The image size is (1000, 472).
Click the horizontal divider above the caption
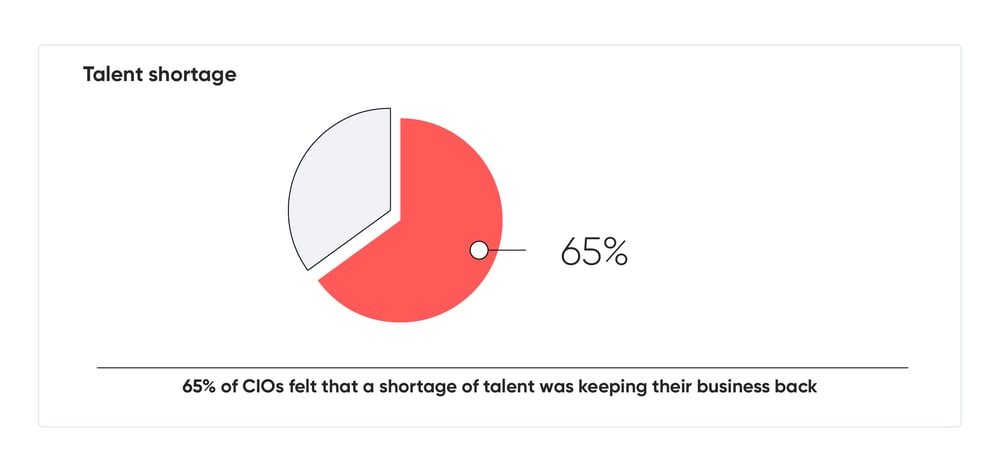click(503, 367)
